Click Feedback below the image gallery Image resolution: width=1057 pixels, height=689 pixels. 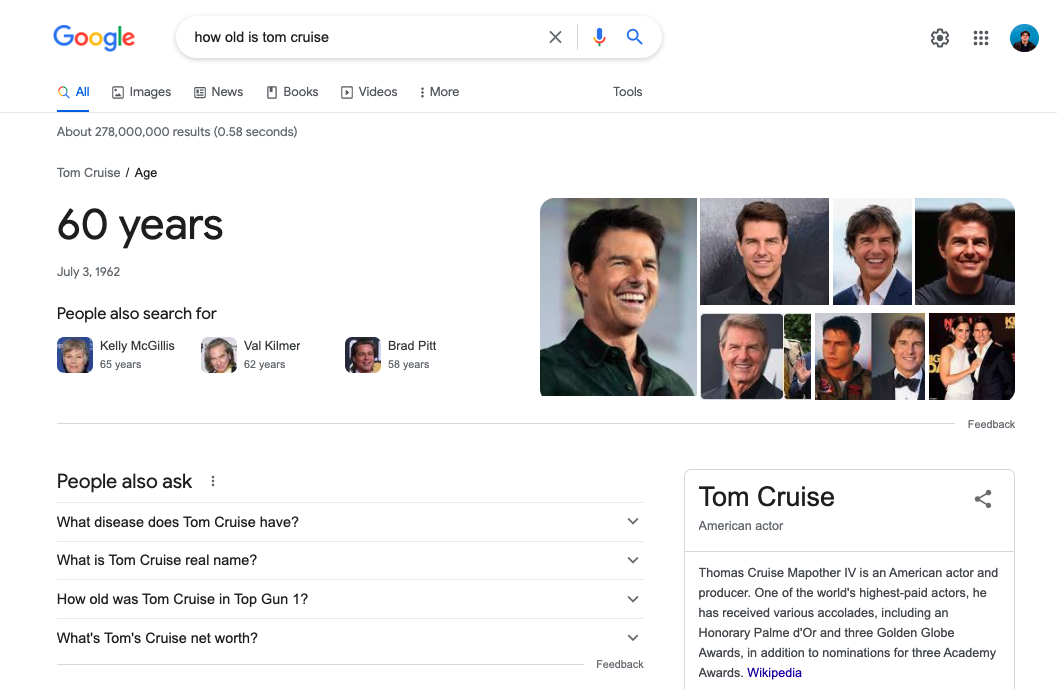[991, 424]
